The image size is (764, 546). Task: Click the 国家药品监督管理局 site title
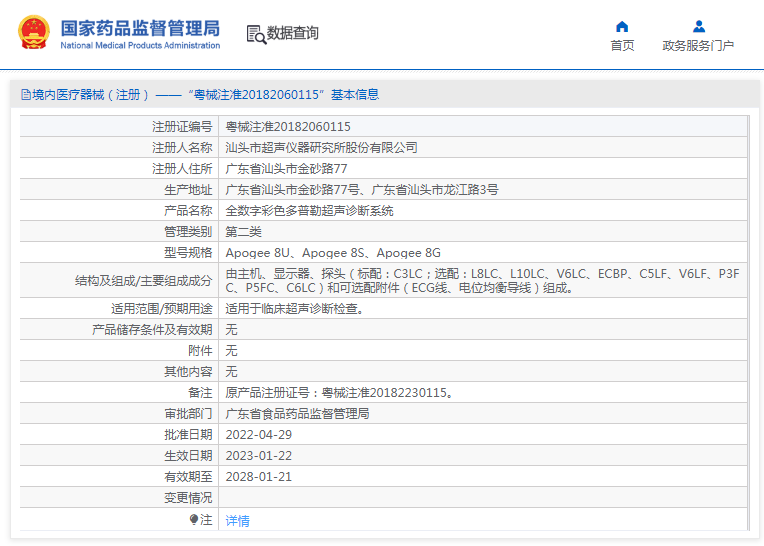[140, 27]
